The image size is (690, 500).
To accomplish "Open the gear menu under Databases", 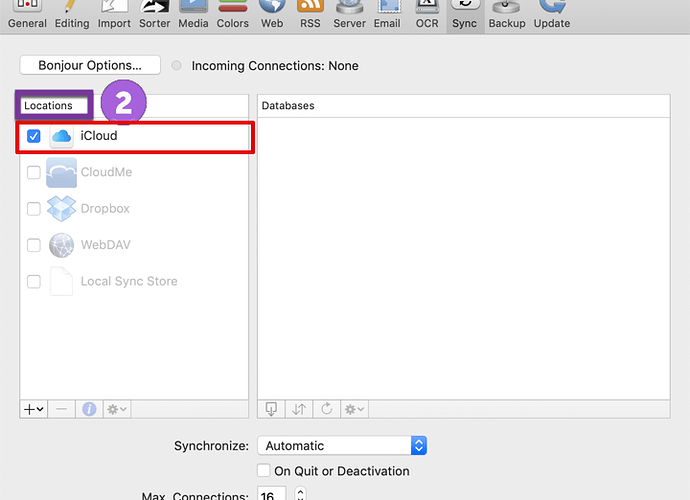I will click(354, 409).
